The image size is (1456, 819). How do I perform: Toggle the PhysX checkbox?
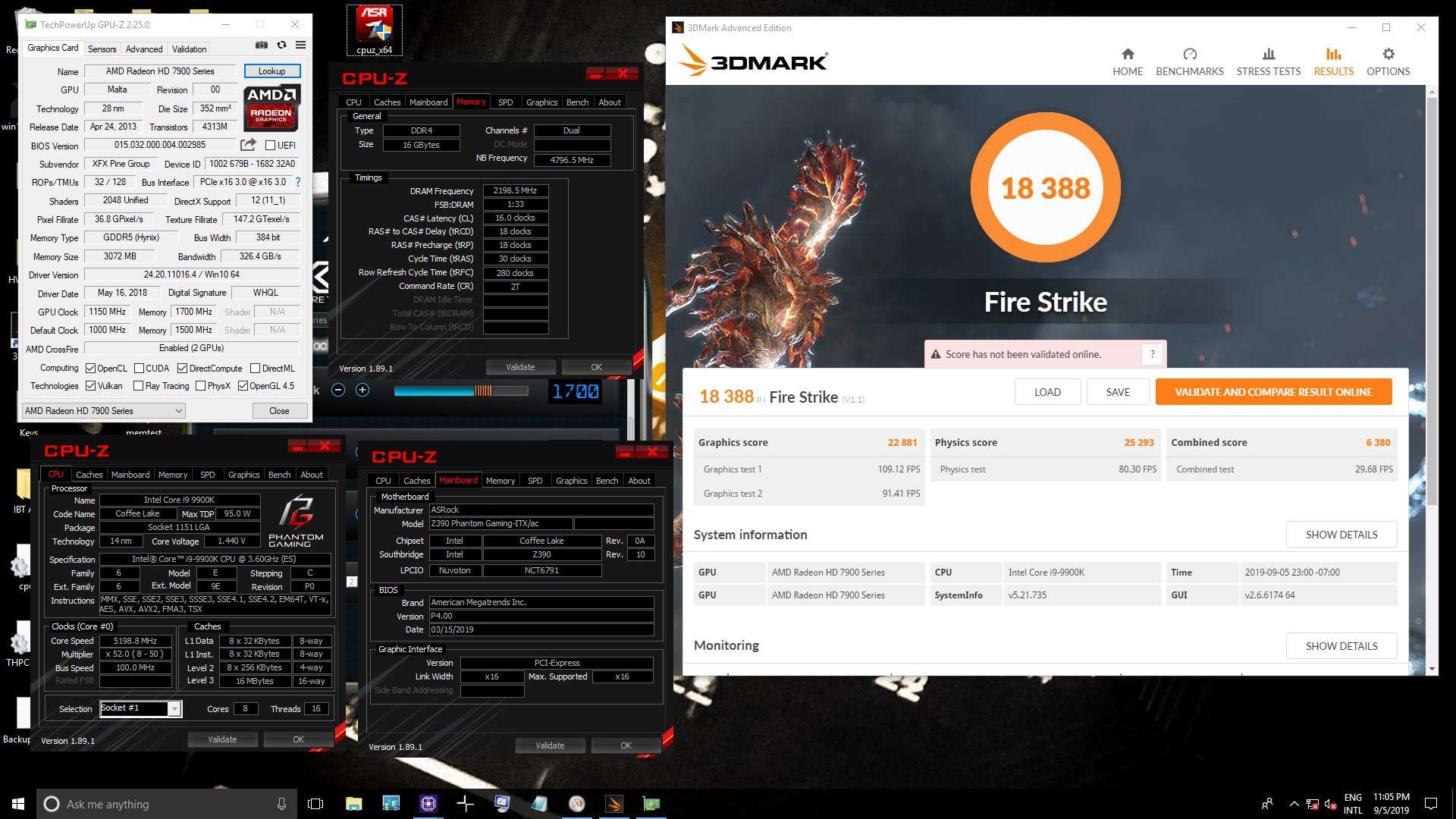tap(200, 386)
